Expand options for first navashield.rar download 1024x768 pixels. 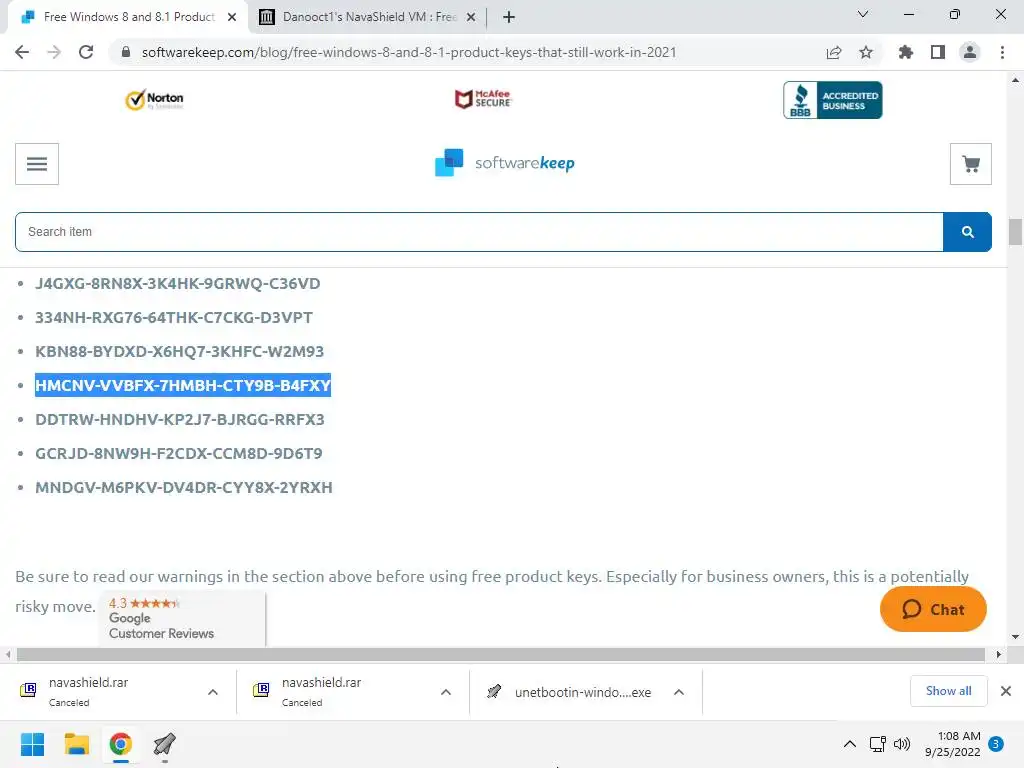[x=213, y=692]
